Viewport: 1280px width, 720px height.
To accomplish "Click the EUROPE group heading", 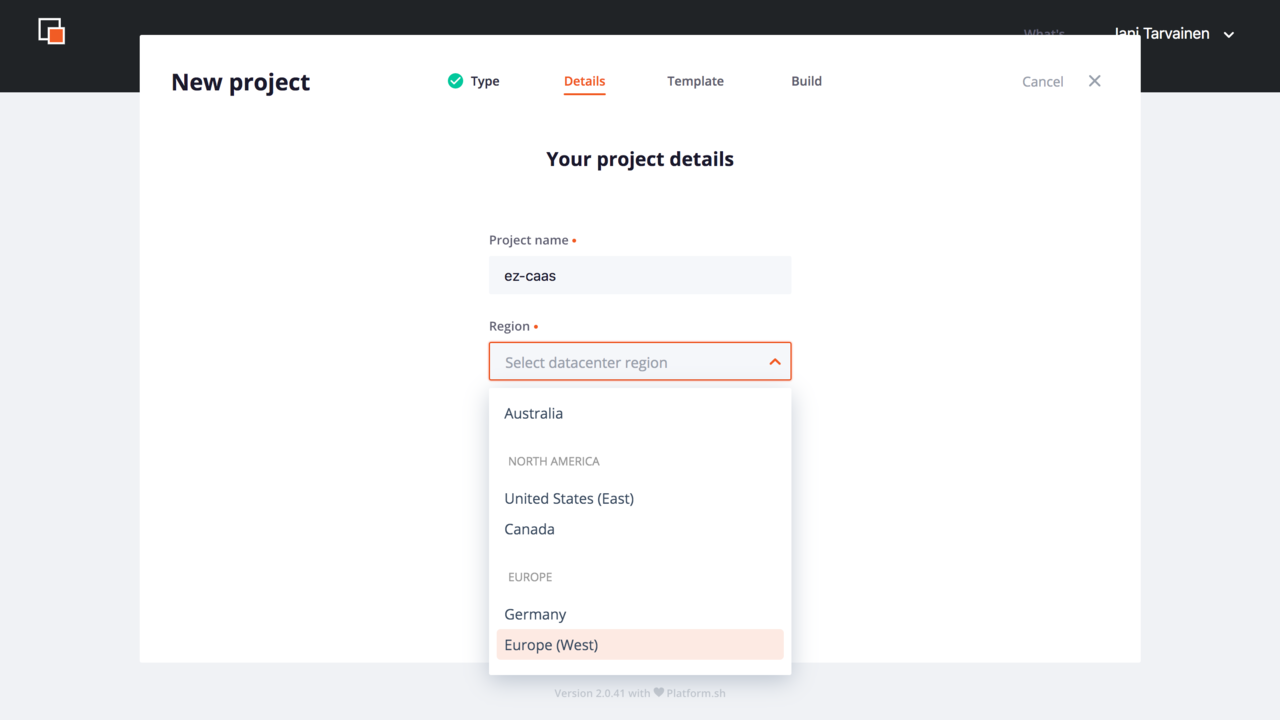I will (x=530, y=577).
